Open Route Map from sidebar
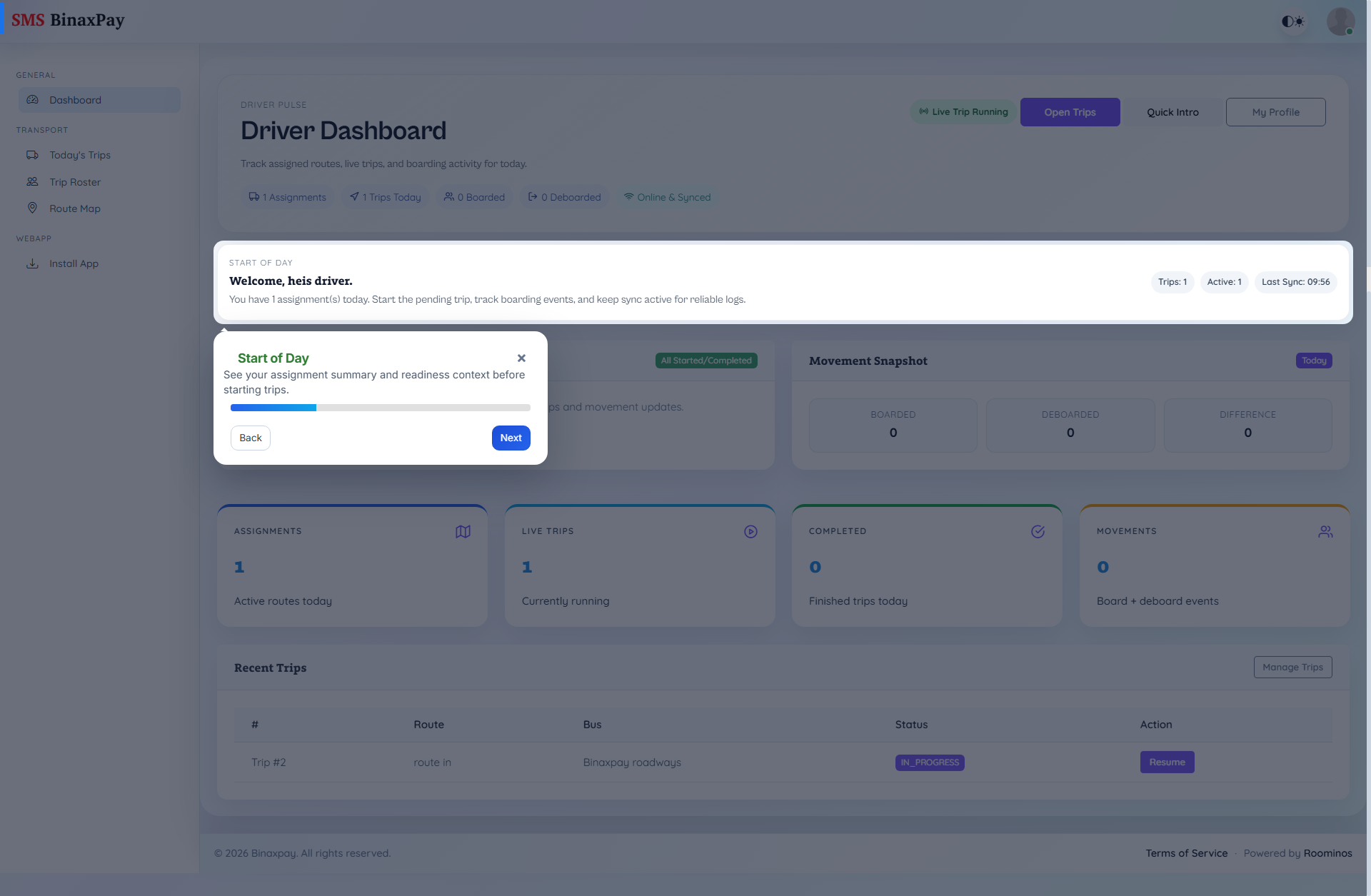The image size is (1371, 896). [x=74, y=208]
